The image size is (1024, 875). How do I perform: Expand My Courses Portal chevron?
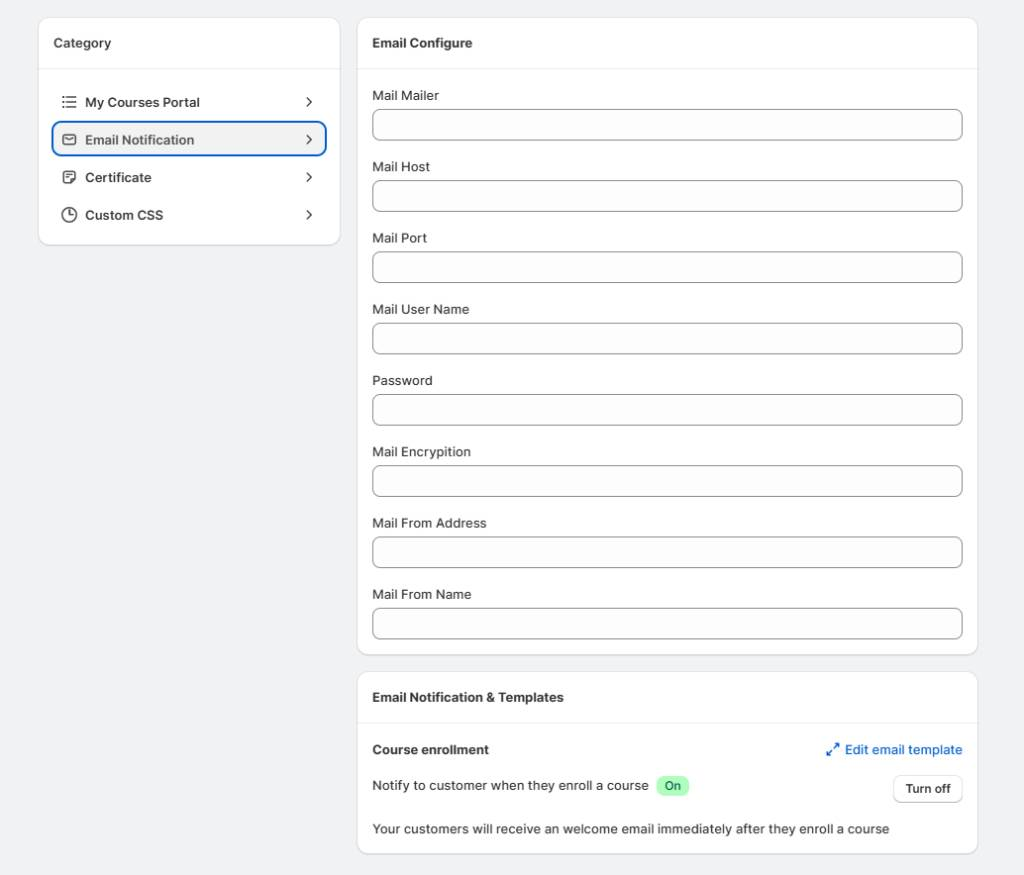pyautogui.click(x=309, y=102)
